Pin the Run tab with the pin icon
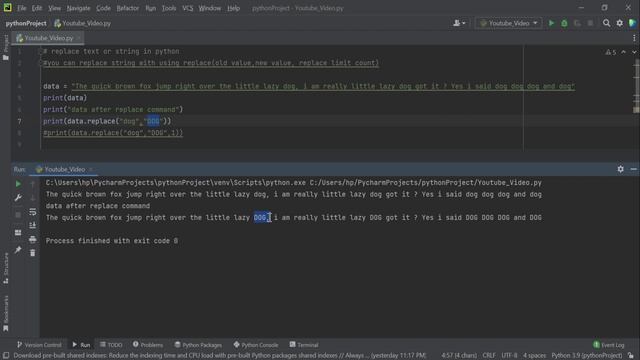 coord(18,249)
